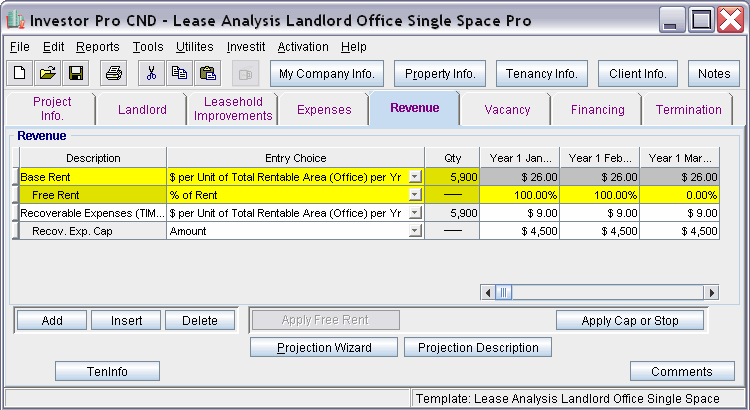This screenshot has width=750, height=410.
Task: Open Recoverable Expenses entry choice dropdown
Action: tap(415, 213)
